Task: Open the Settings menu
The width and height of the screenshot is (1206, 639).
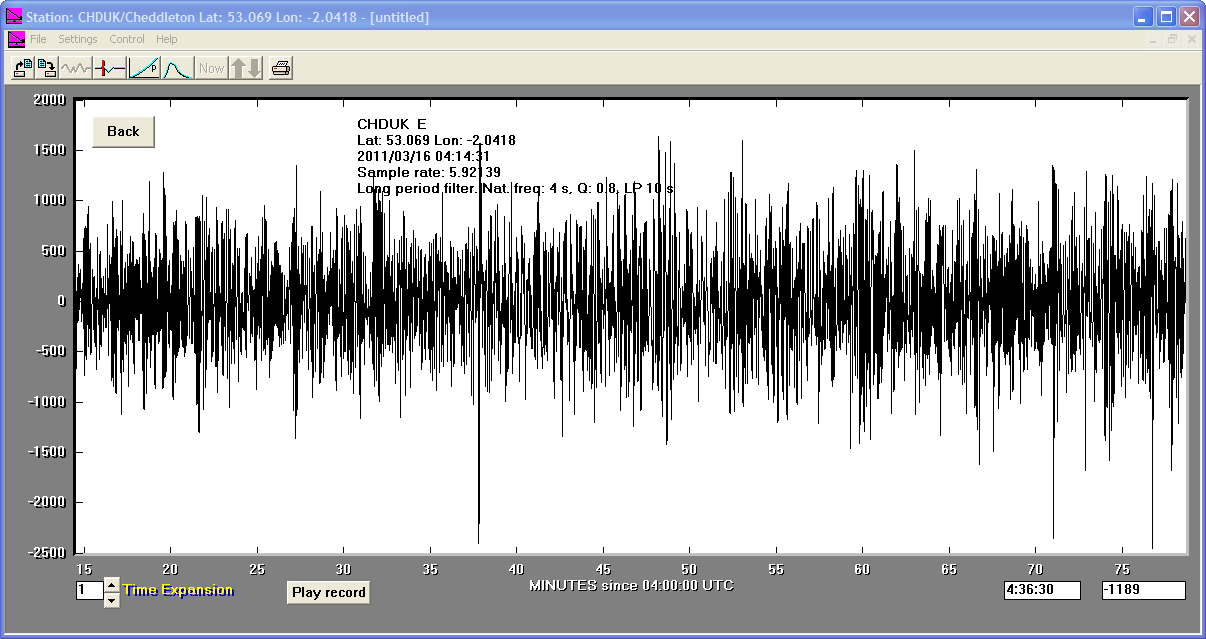Action: tap(78, 39)
